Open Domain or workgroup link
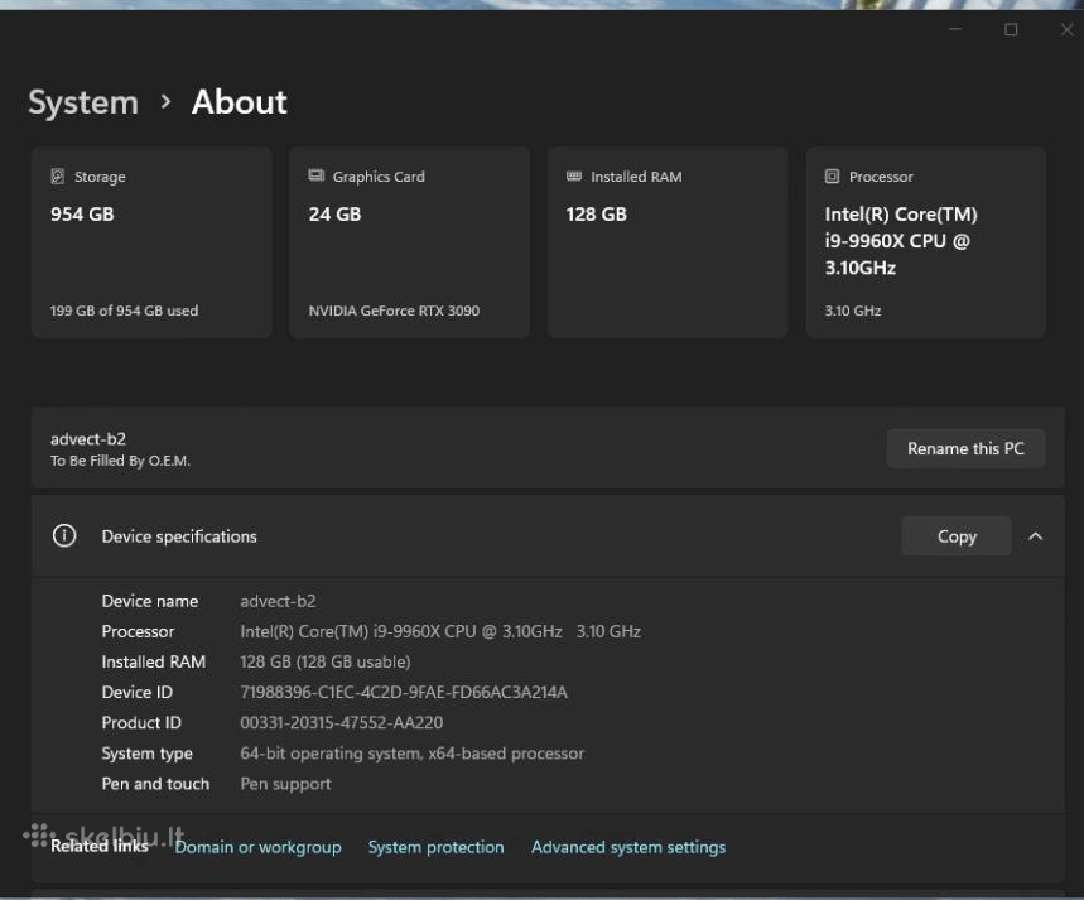Screen dimensions: 1084x900 pyautogui.click(x=258, y=847)
